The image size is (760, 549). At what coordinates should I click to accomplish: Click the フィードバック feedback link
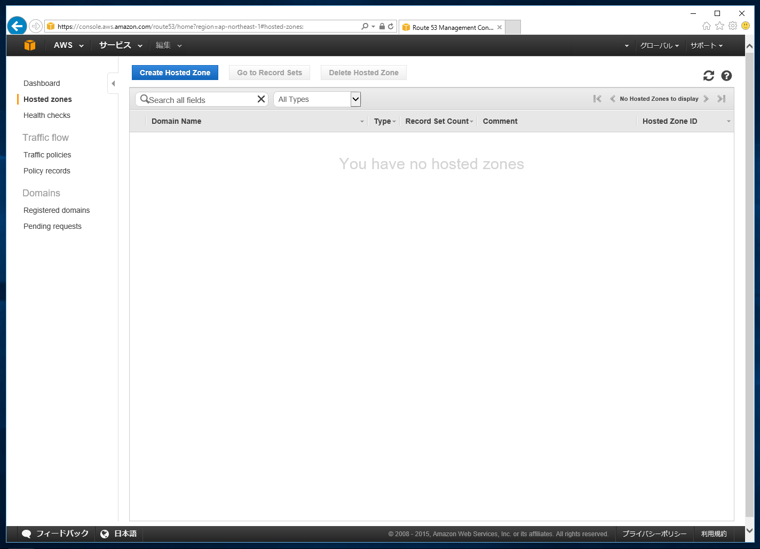coord(63,533)
